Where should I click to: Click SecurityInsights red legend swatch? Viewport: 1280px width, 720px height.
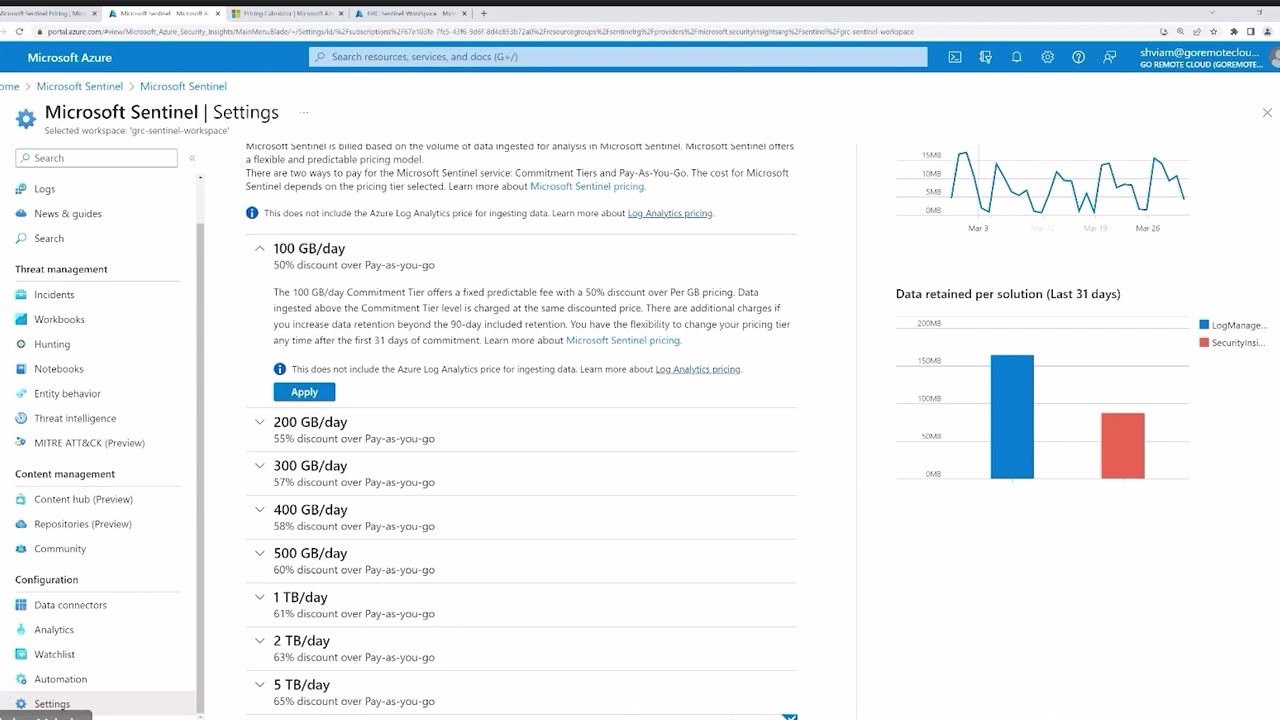coord(1204,342)
